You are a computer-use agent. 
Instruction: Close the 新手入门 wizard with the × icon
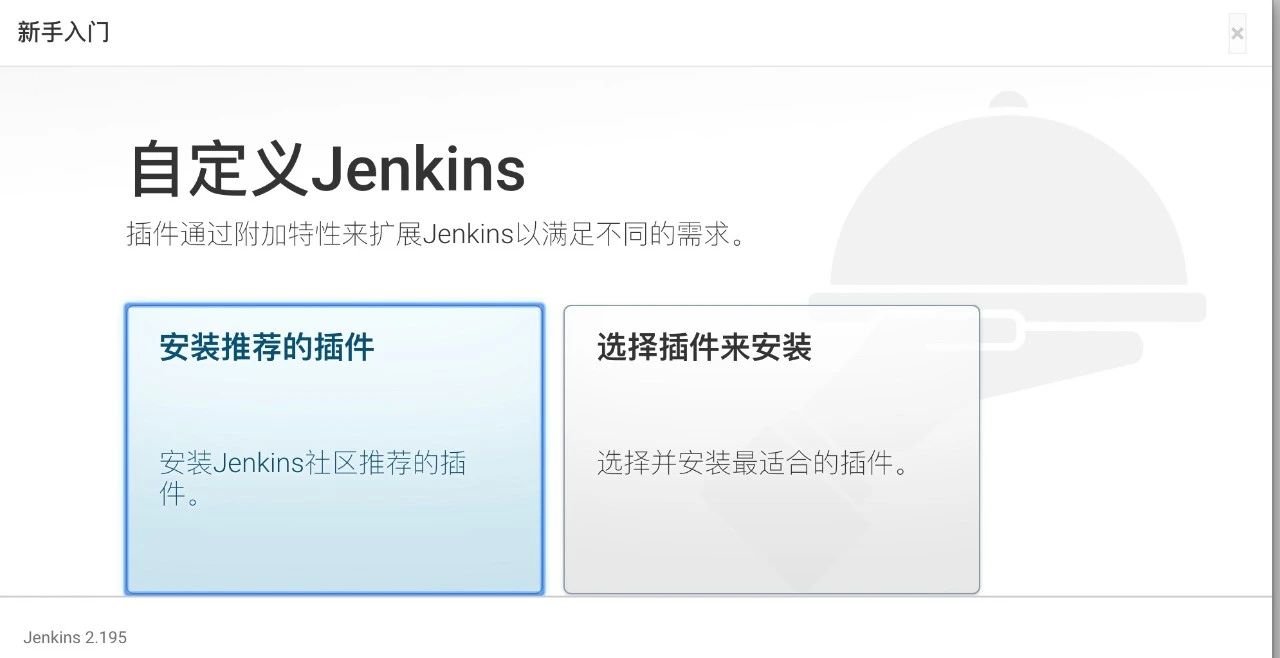(x=1237, y=33)
